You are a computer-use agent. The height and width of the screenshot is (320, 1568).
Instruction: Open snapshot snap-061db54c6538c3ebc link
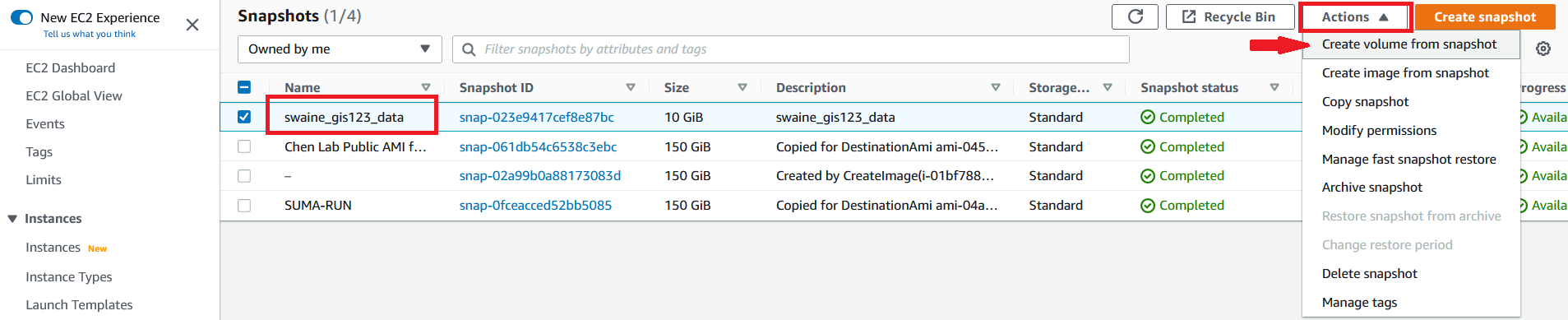click(x=538, y=146)
